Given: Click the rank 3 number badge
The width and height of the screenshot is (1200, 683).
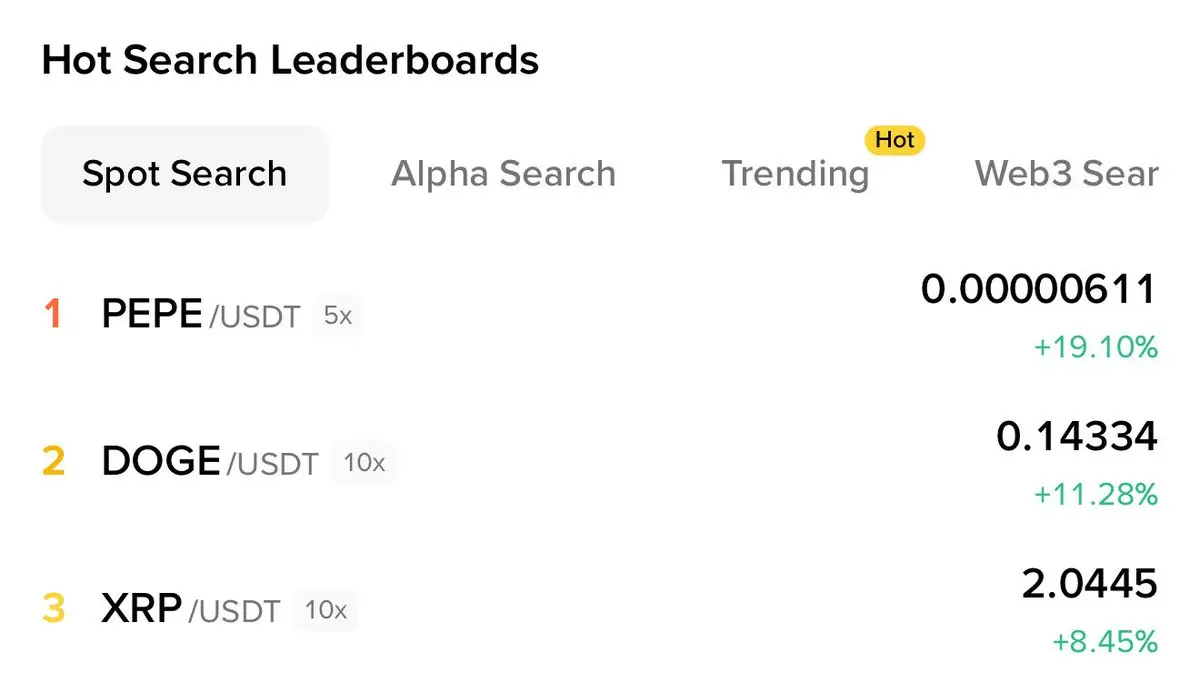Looking at the screenshot, I should pos(53,608).
